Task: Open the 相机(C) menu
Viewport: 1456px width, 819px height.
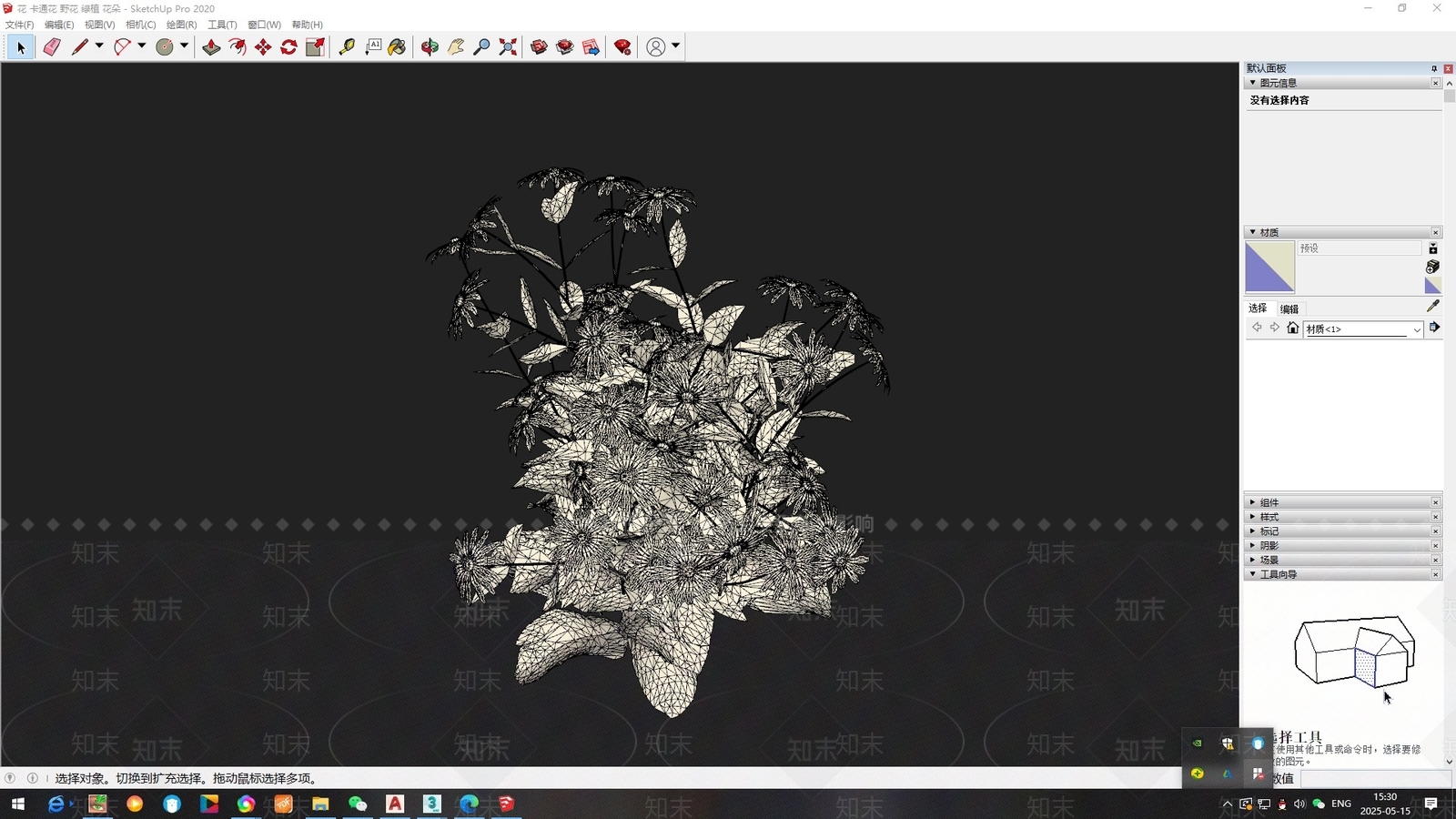Action: pyautogui.click(x=140, y=25)
